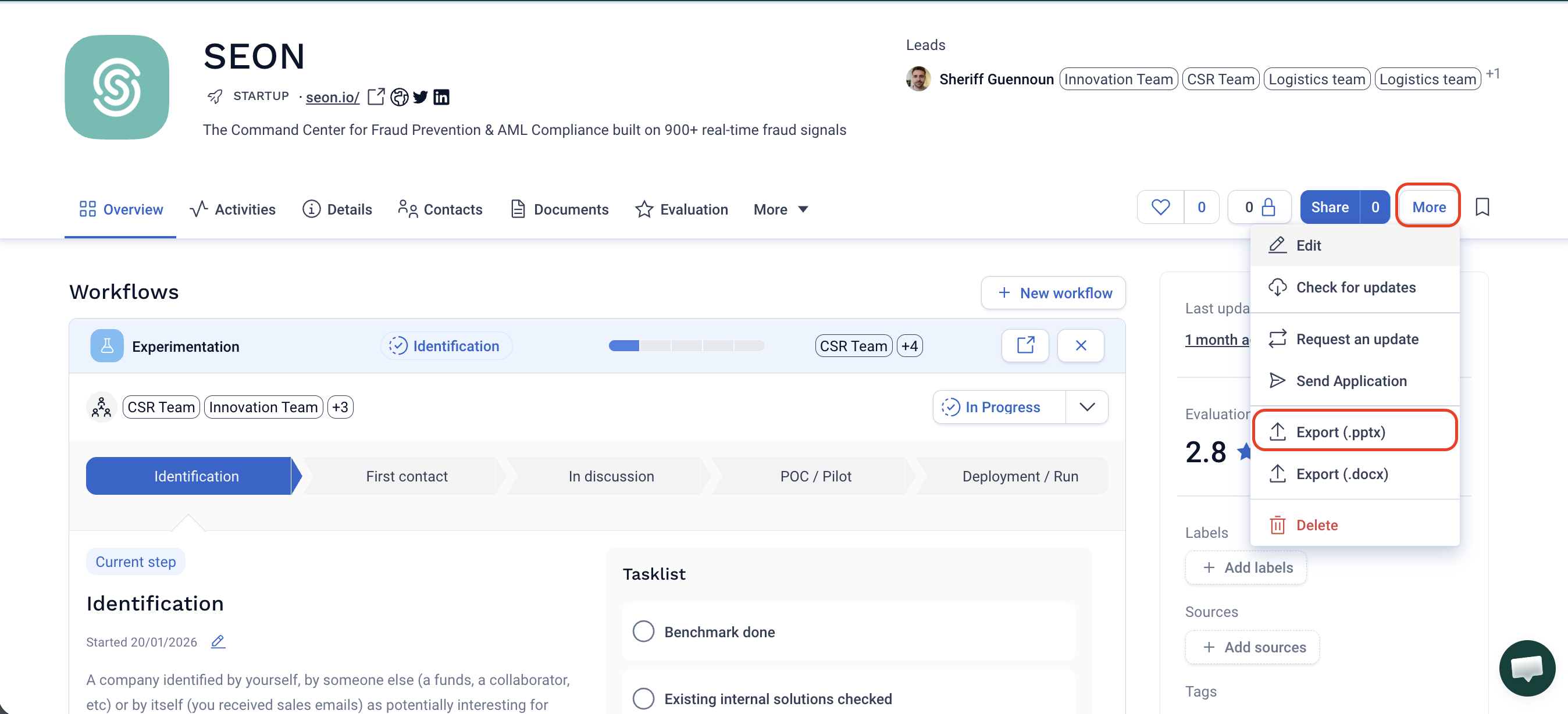The height and width of the screenshot is (714, 1568).
Task: Open the Contacts tab
Action: point(440,209)
